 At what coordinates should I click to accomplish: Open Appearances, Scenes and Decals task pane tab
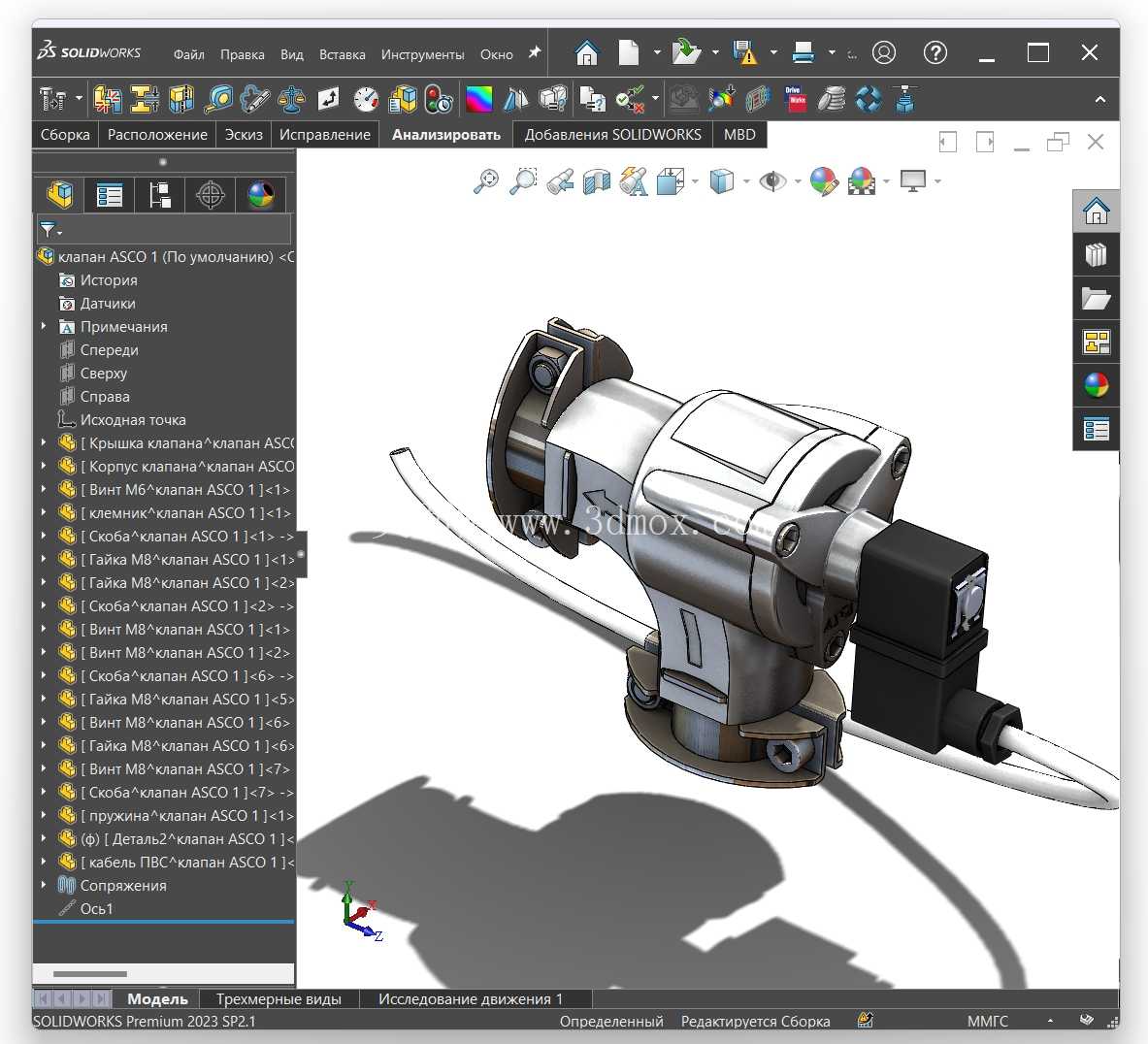point(1096,385)
